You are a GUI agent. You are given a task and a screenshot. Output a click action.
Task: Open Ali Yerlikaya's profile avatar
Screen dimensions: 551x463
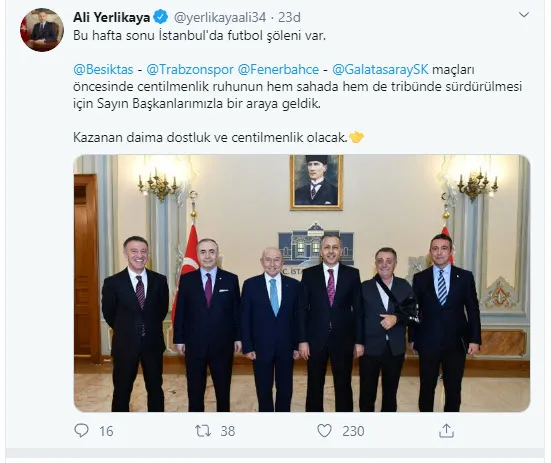click(42, 30)
